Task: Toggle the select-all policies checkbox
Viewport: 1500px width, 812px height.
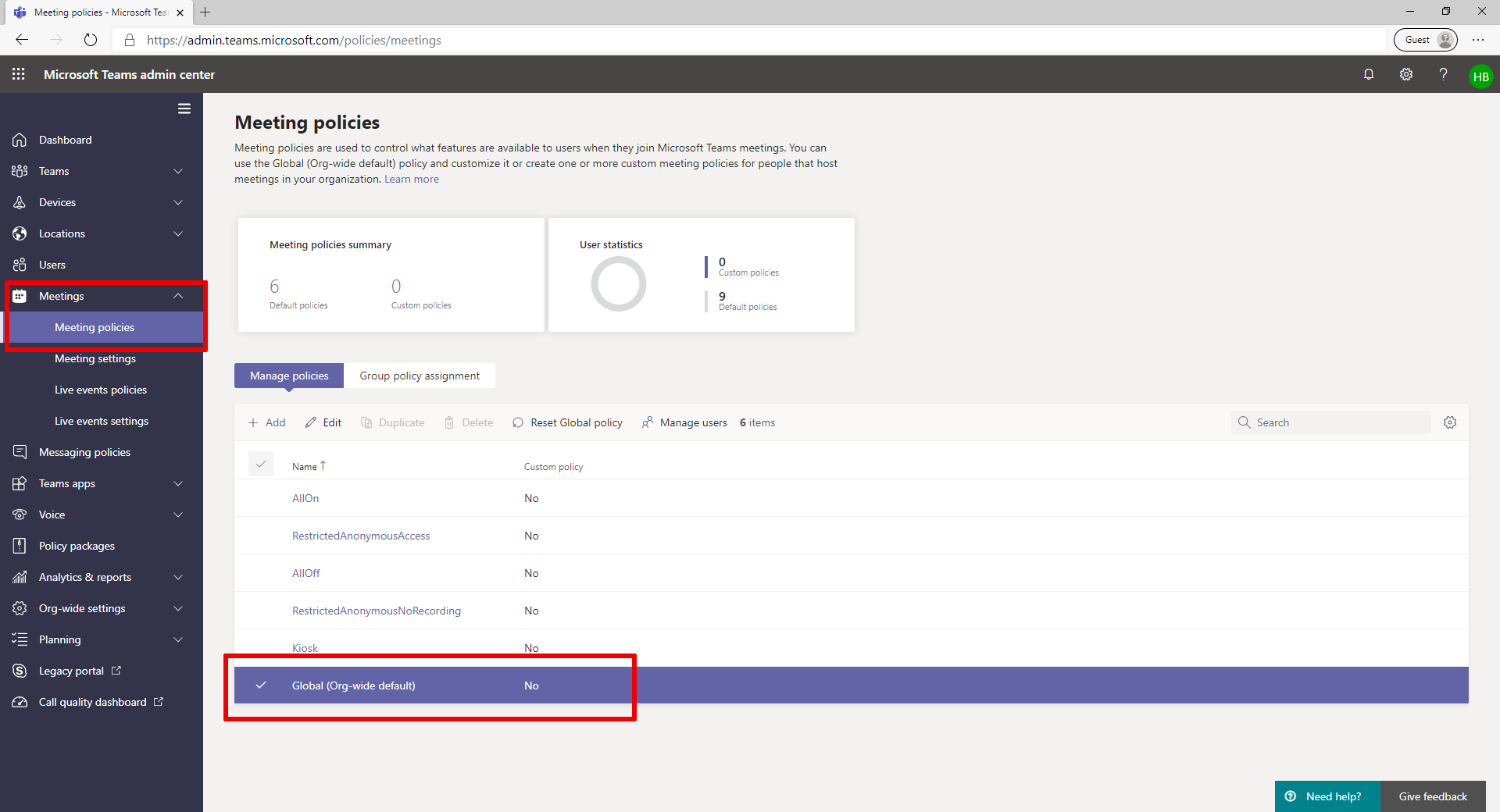Action: pyautogui.click(x=261, y=464)
